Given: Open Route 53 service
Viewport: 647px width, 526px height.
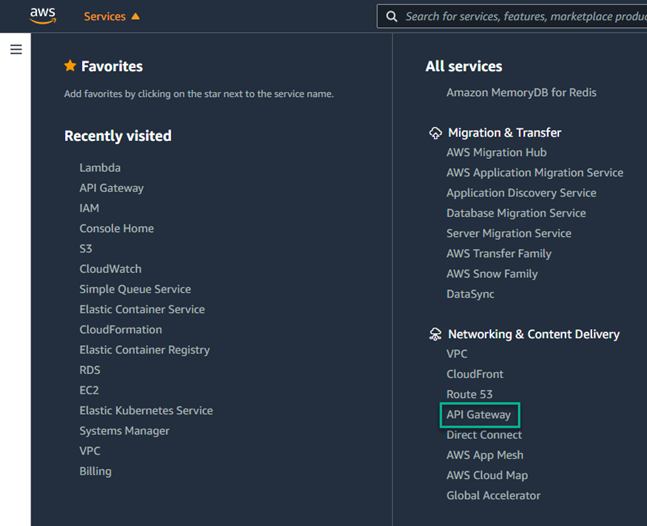Looking at the screenshot, I should (469, 394).
